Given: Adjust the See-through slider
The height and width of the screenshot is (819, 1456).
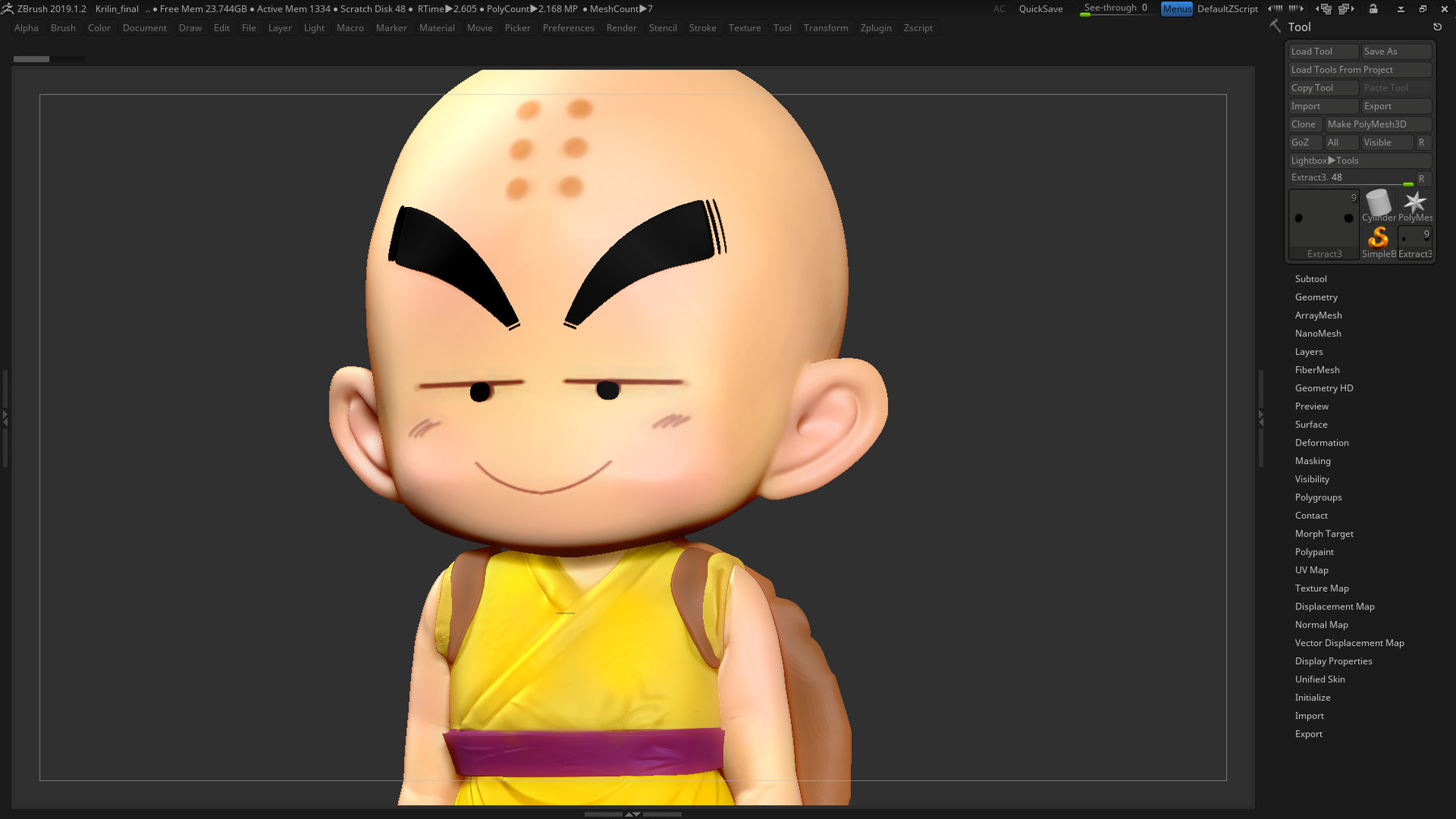Looking at the screenshot, I should pos(1115,9).
